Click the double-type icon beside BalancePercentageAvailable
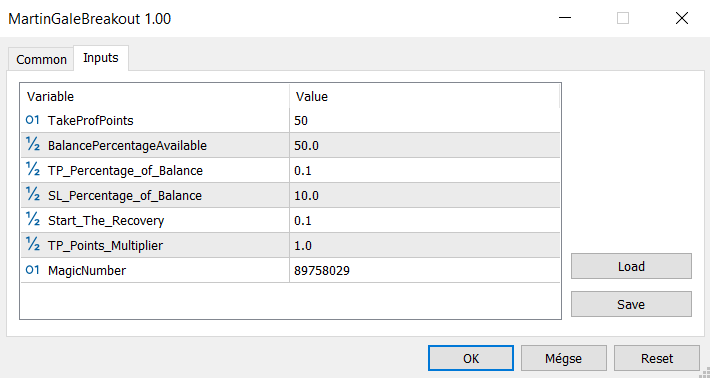This screenshot has width=710, height=378. point(33,145)
